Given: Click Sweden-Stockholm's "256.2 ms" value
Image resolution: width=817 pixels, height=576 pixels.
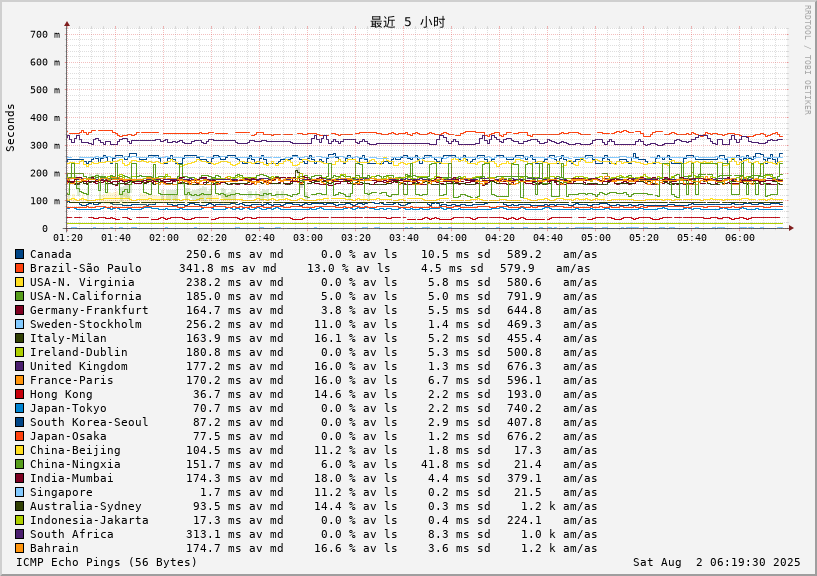Looking at the screenshot, I should tap(214, 324).
